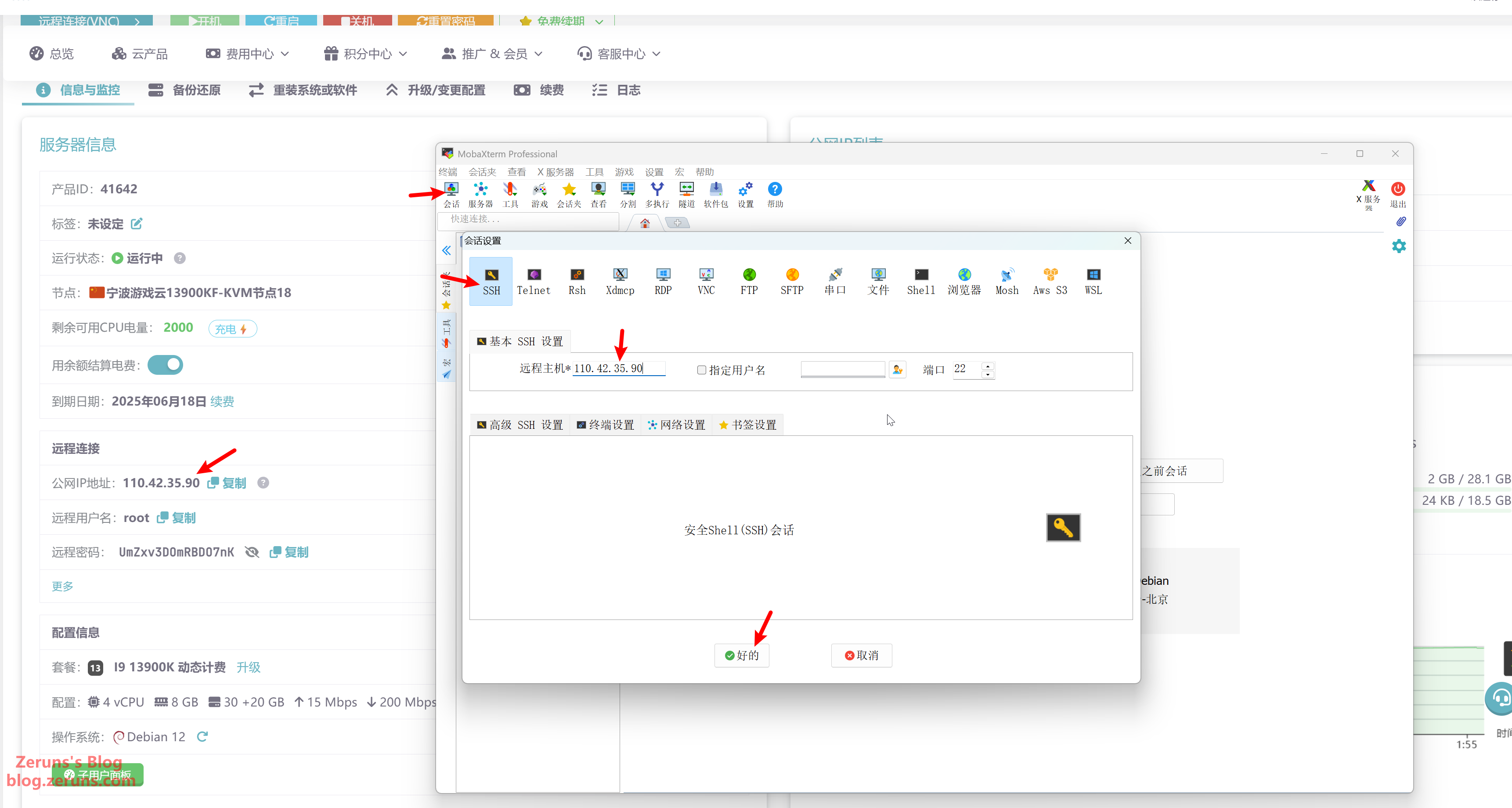Close the session settings dialog
Screen dimensions: 1512x808
pyautogui.click(x=1128, y=241)
